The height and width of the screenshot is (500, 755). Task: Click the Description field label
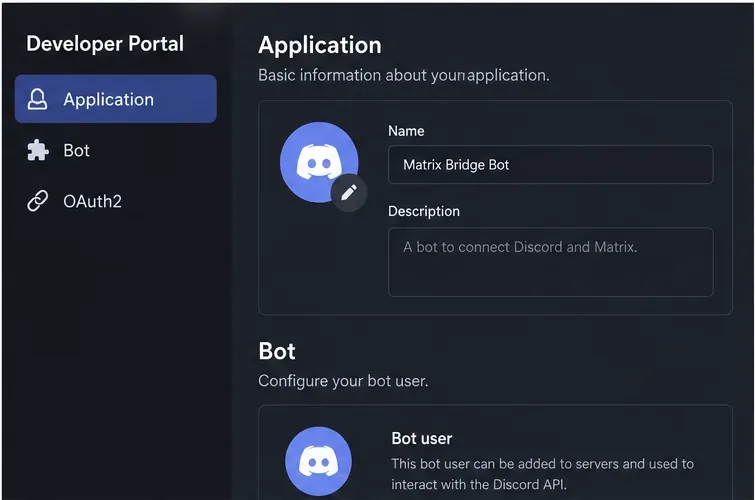[x=424, y=211]
